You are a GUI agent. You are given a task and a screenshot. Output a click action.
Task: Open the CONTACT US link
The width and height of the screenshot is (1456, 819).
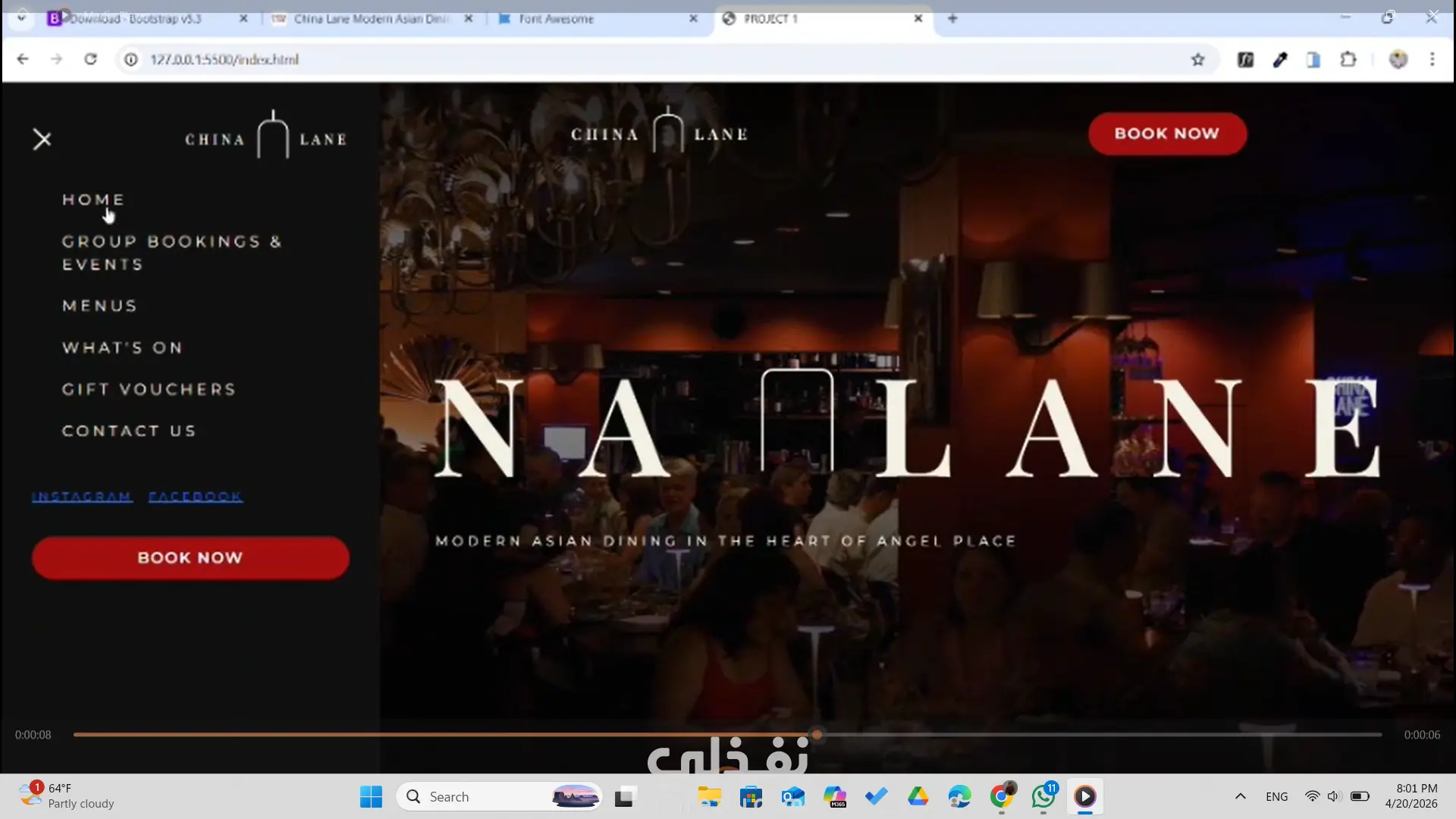coord(129,431)
